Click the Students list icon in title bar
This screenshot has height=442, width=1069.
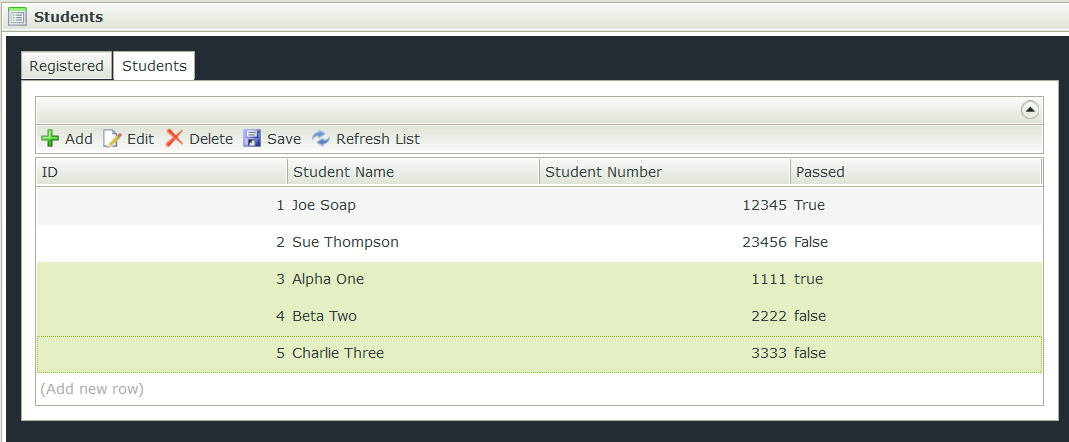point(17,17)
